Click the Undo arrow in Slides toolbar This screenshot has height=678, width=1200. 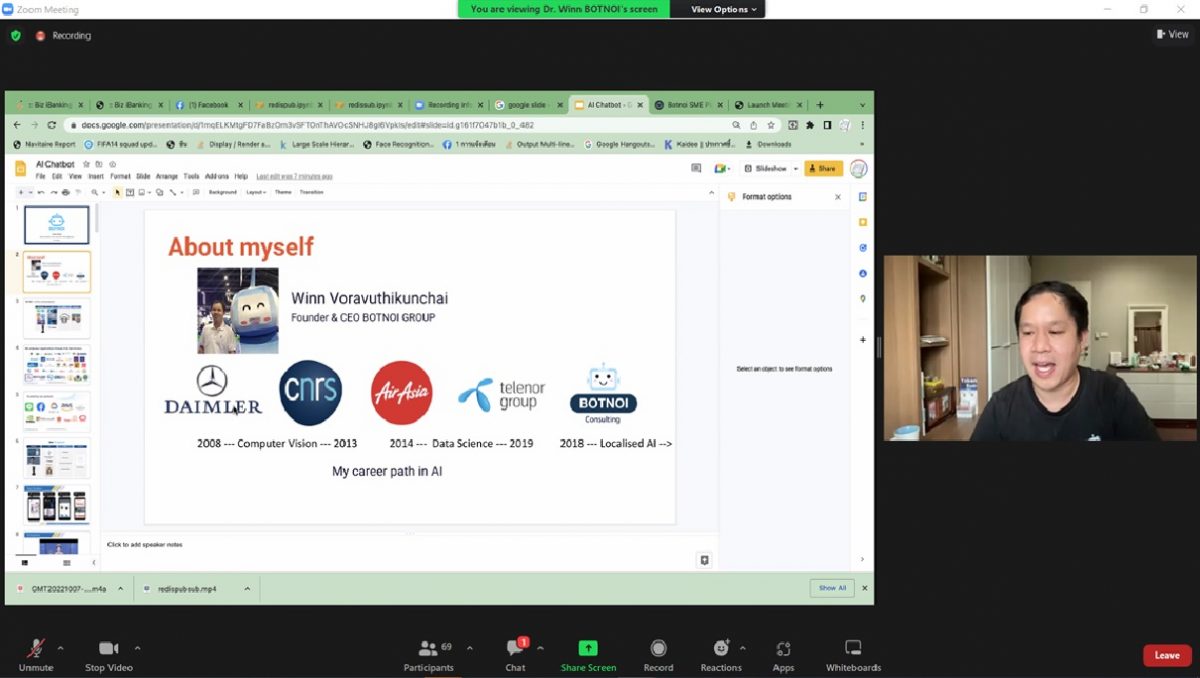point(41,192)
